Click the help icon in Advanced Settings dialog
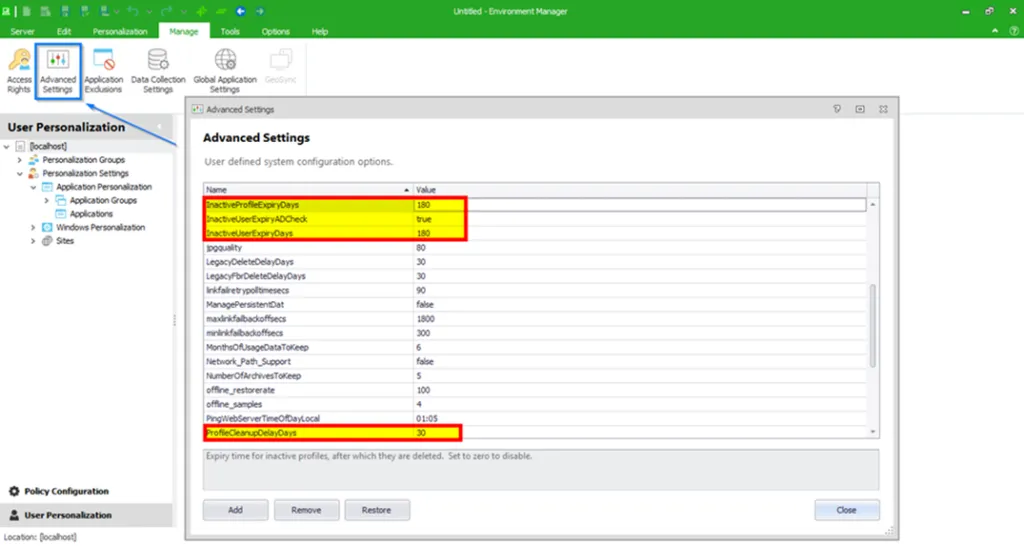The height and width of the screenshot is (546, 1024). coord(837,109)
